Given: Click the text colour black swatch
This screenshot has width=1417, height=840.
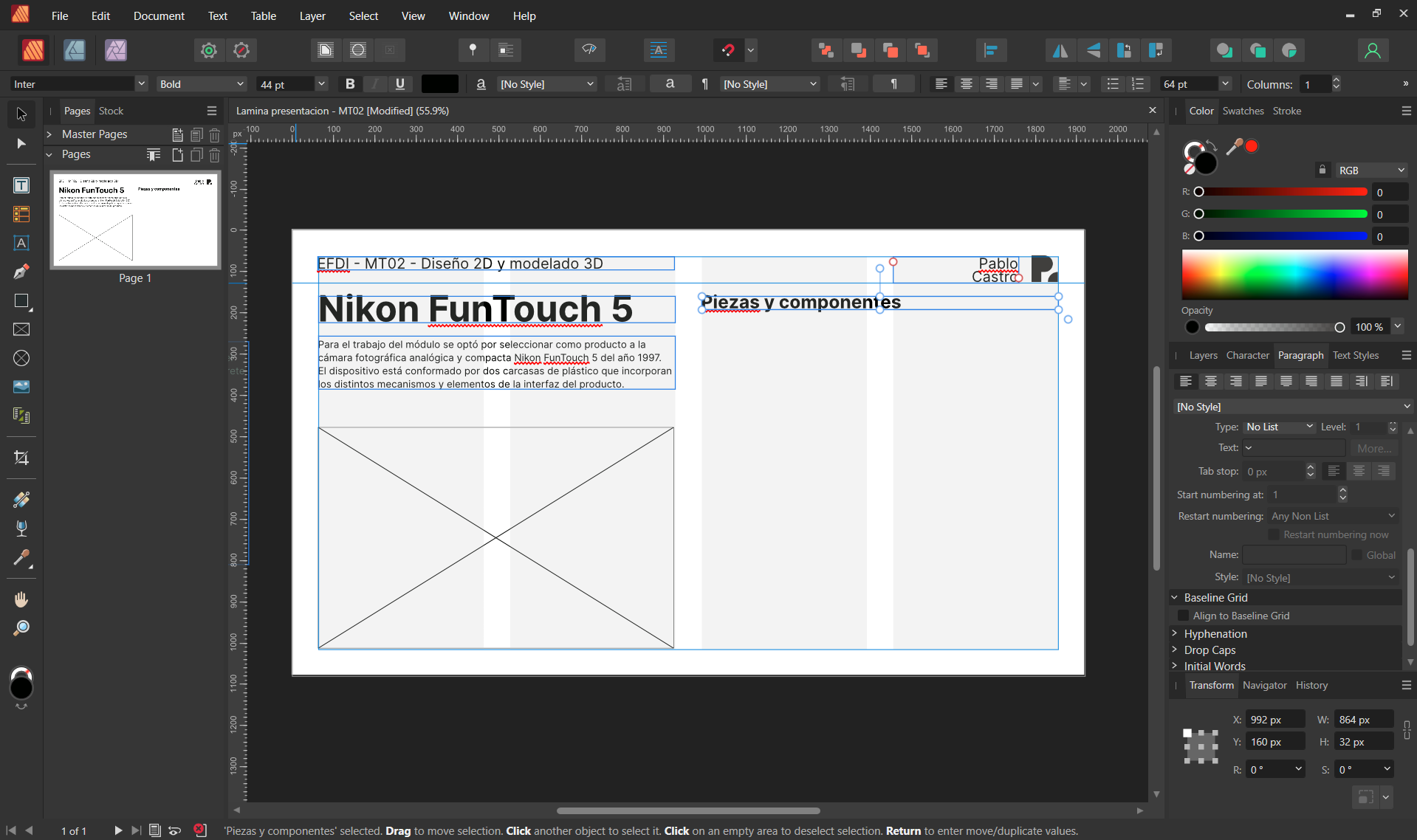Looking at the screenshot, I should [x=439, y=84].
